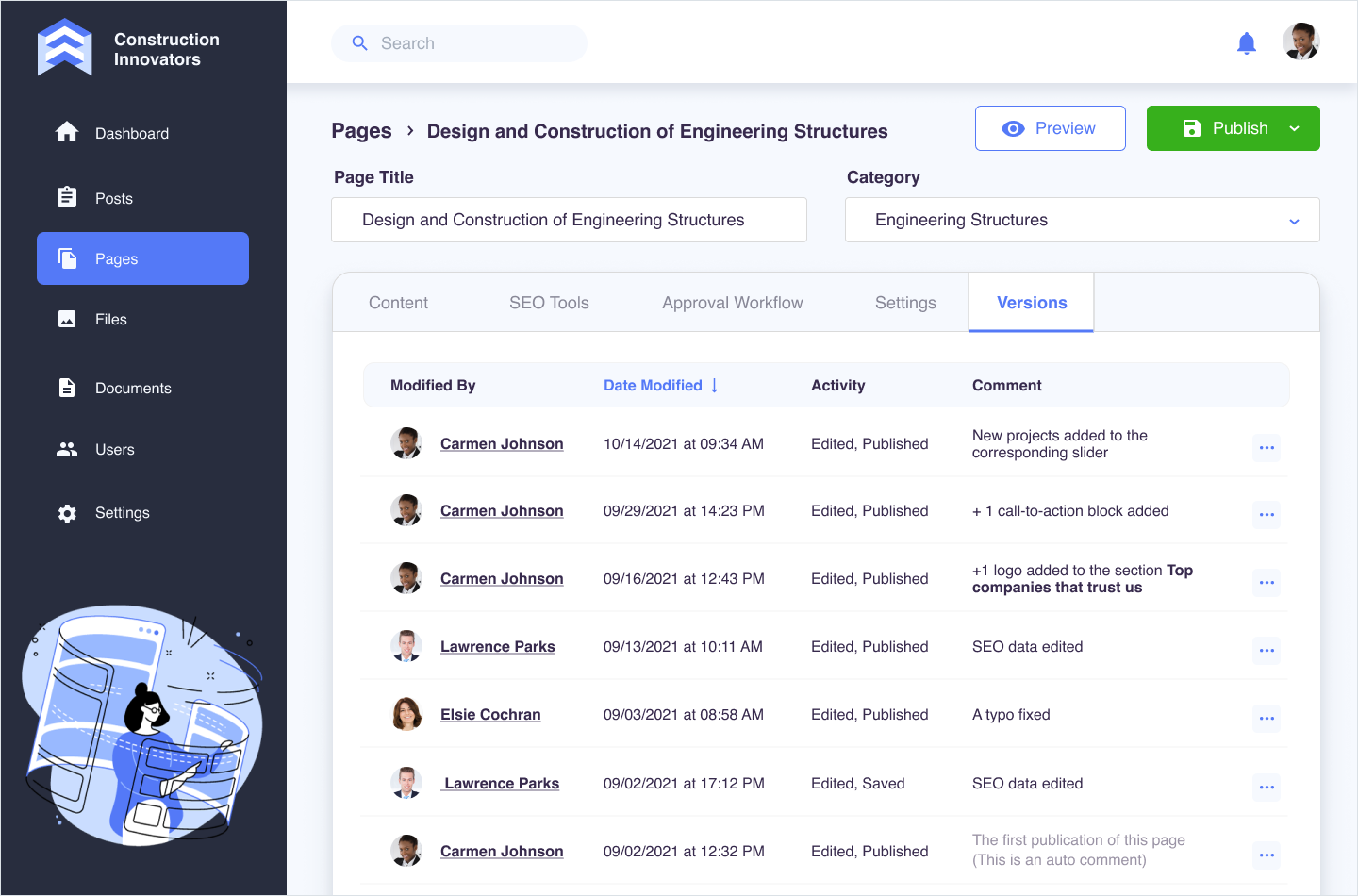
Task: Click the Preview button
Action: pyautogui.click(x=1050, y=128)
